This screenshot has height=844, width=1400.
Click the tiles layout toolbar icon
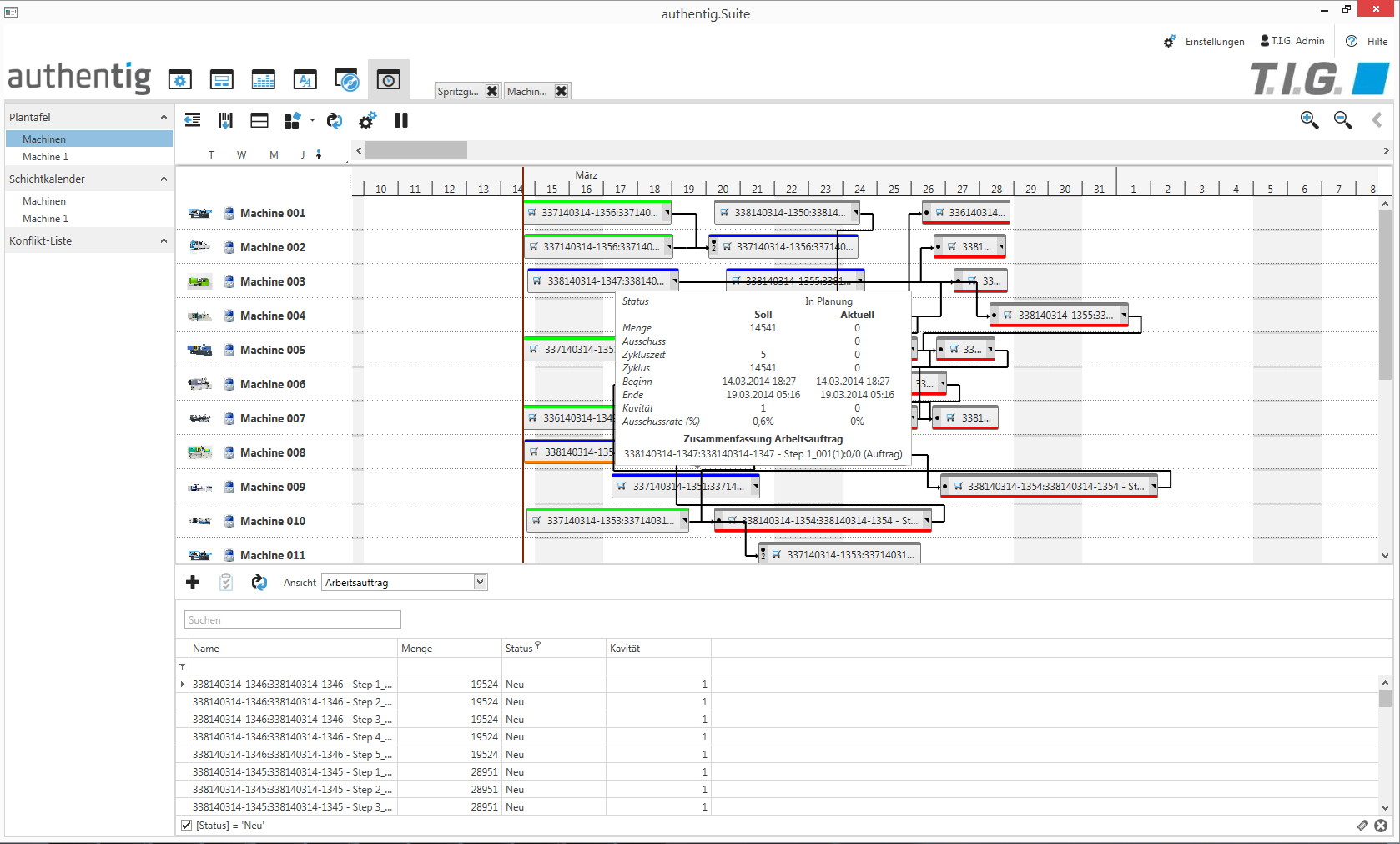[x=292, y=121]
